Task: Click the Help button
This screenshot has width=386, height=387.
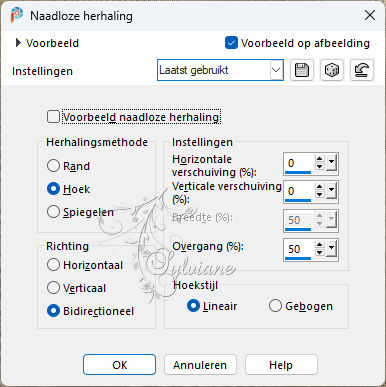Action: coord(281,365)
